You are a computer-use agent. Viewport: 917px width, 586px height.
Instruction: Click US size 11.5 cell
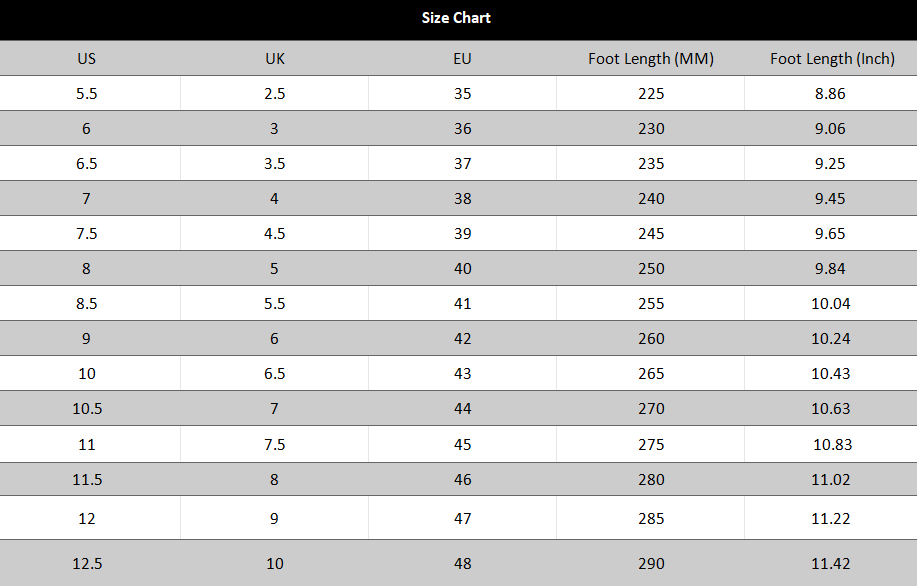coord(87,480)
